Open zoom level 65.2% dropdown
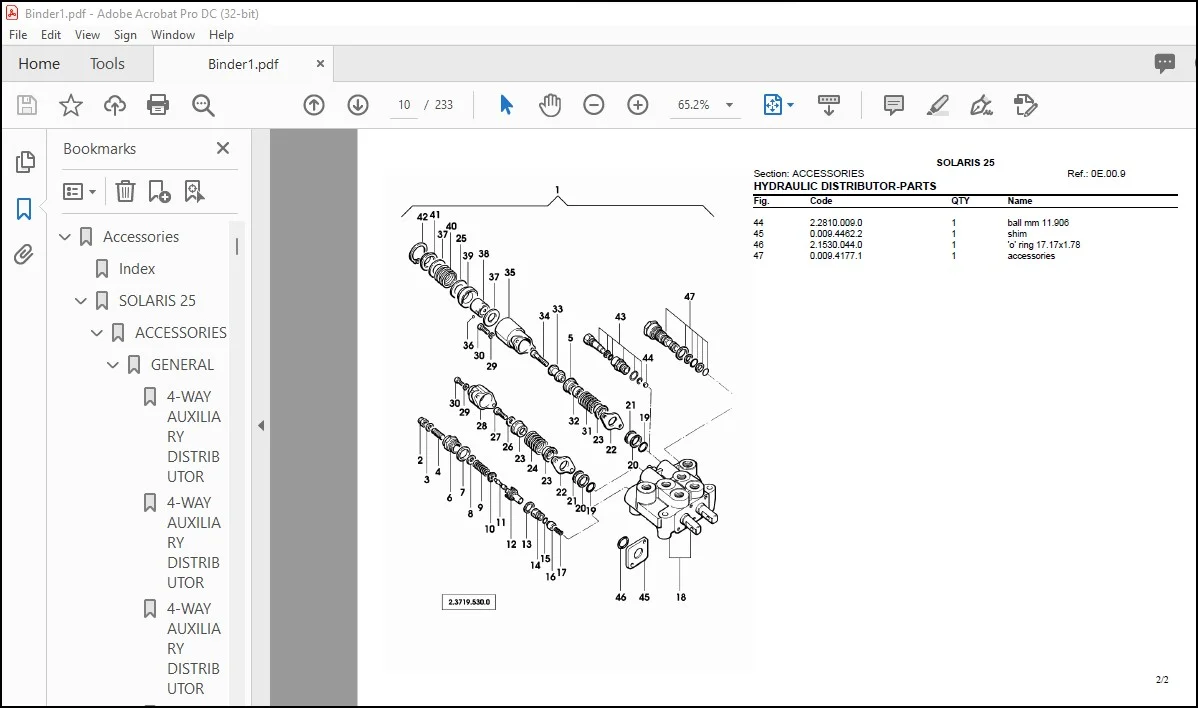 [x=730, y=105]
